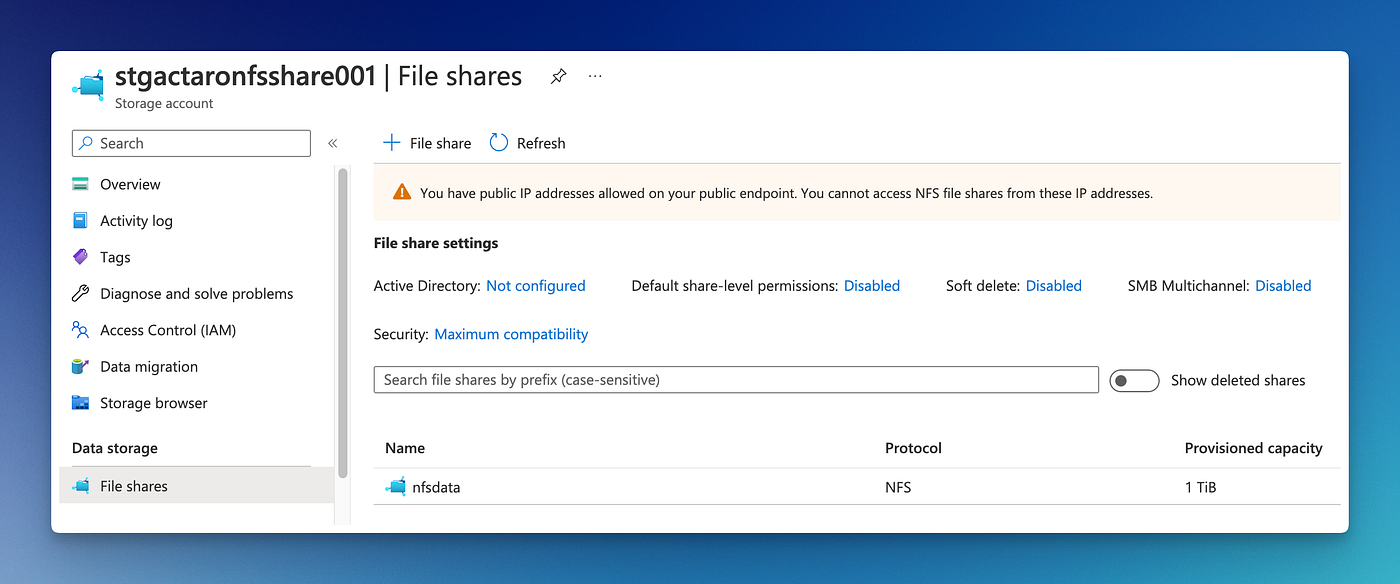
Task: Open SMB Multichannel Disabled link
Action: click(1283, 286)
